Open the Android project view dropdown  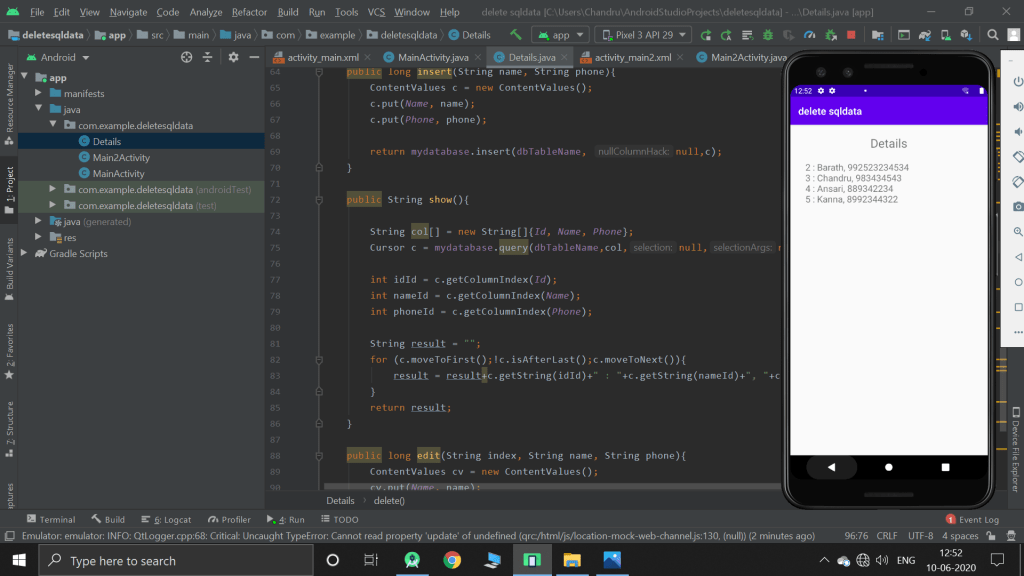(x=58, y=58)
